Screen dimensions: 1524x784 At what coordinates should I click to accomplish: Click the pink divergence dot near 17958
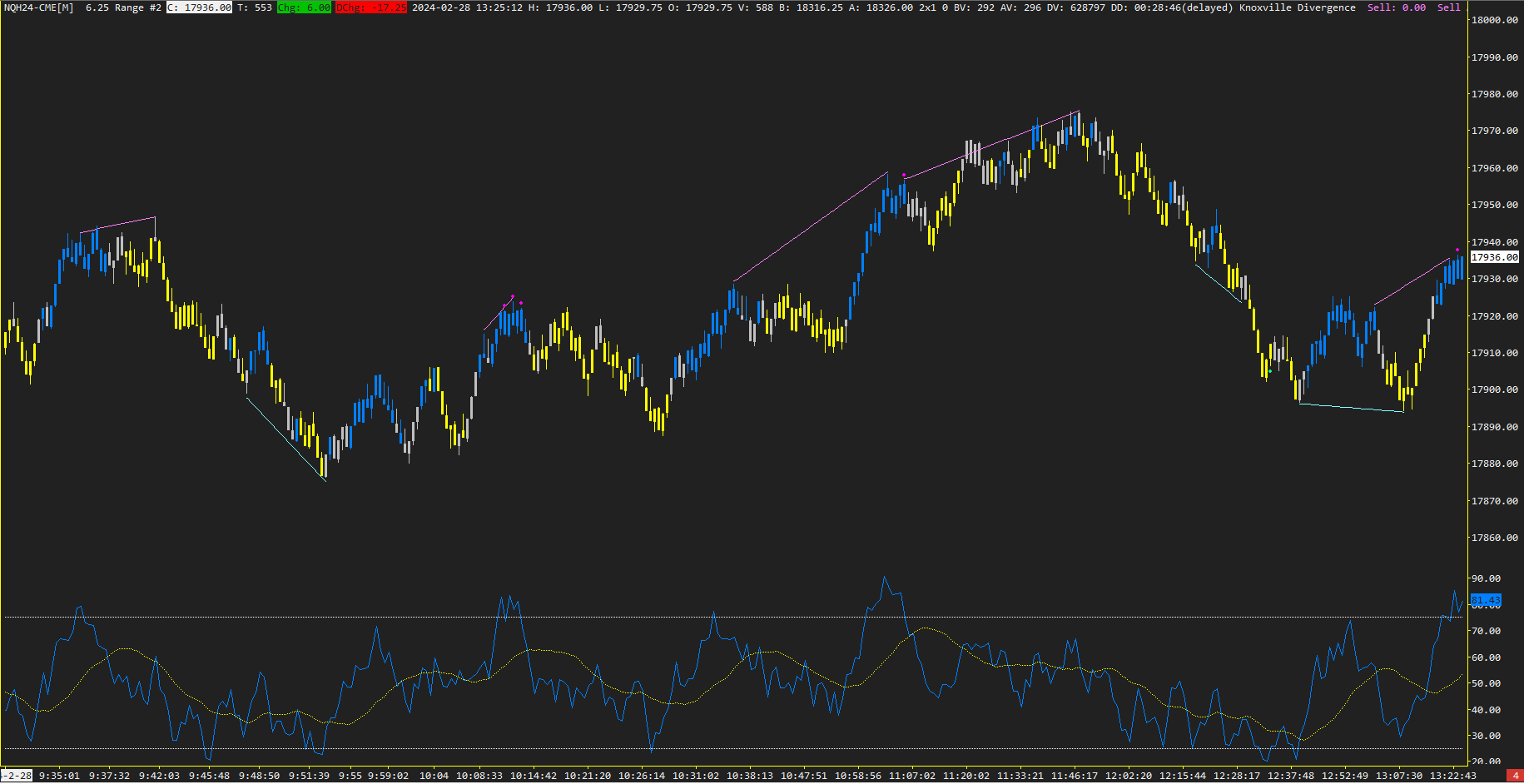pyautogui.click(x=904, y=176)
